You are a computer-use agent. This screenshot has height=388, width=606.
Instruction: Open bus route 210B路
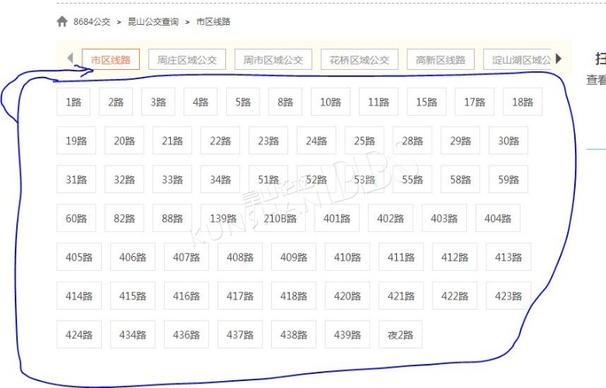pyautogui.click(x=280, y=218)
